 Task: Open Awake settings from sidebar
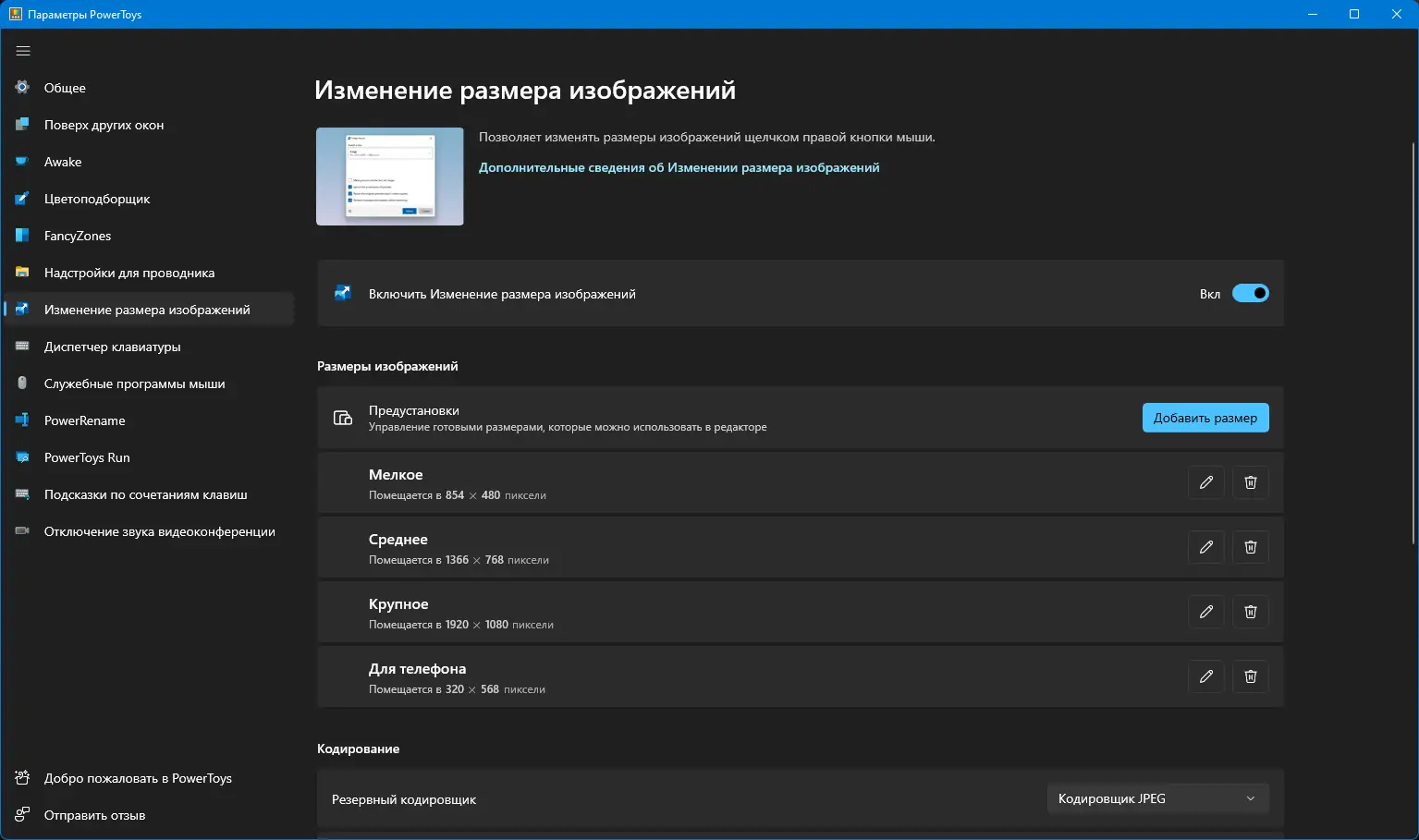[x=65, y=162]
